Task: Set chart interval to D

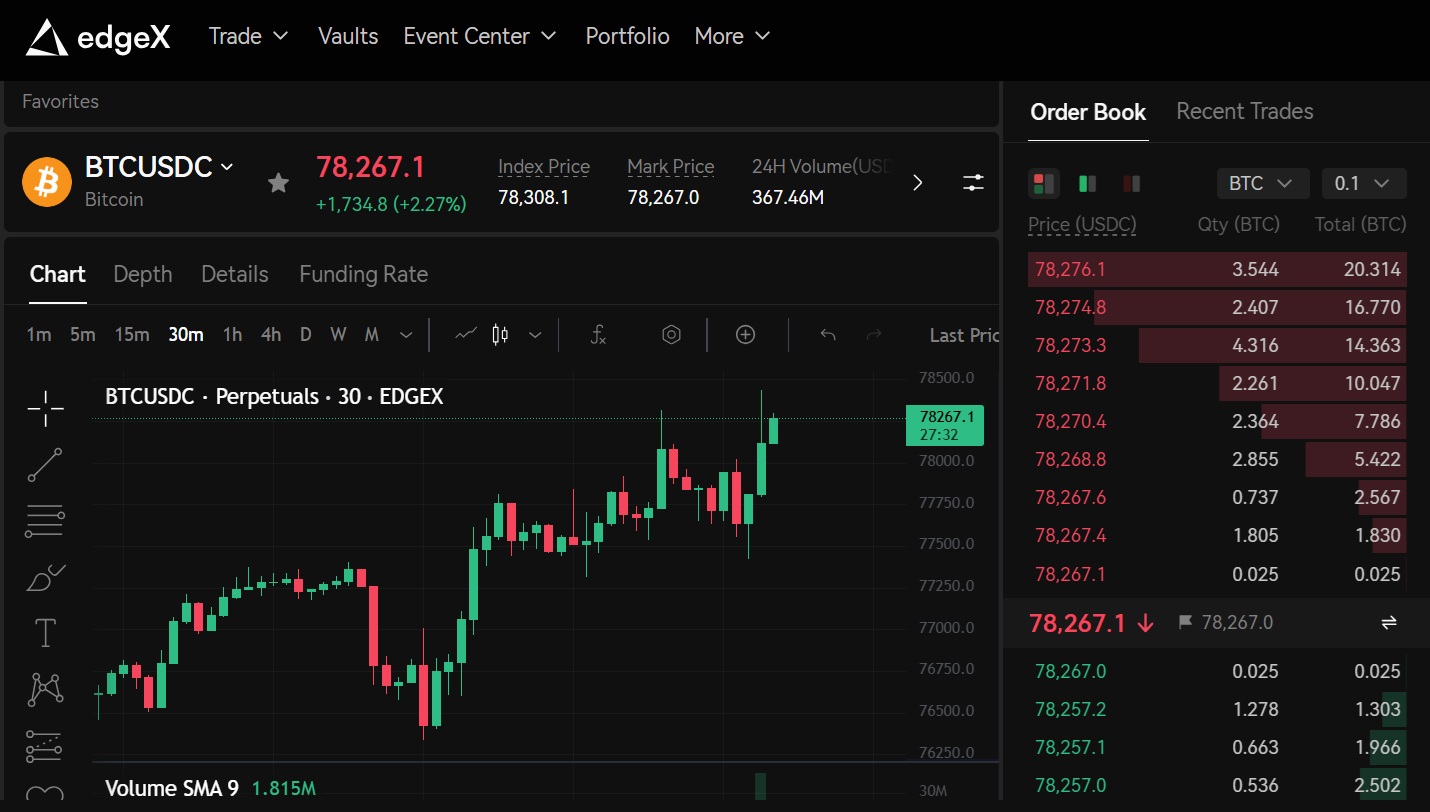Action: pyautogui.click(x=306, y=335)
